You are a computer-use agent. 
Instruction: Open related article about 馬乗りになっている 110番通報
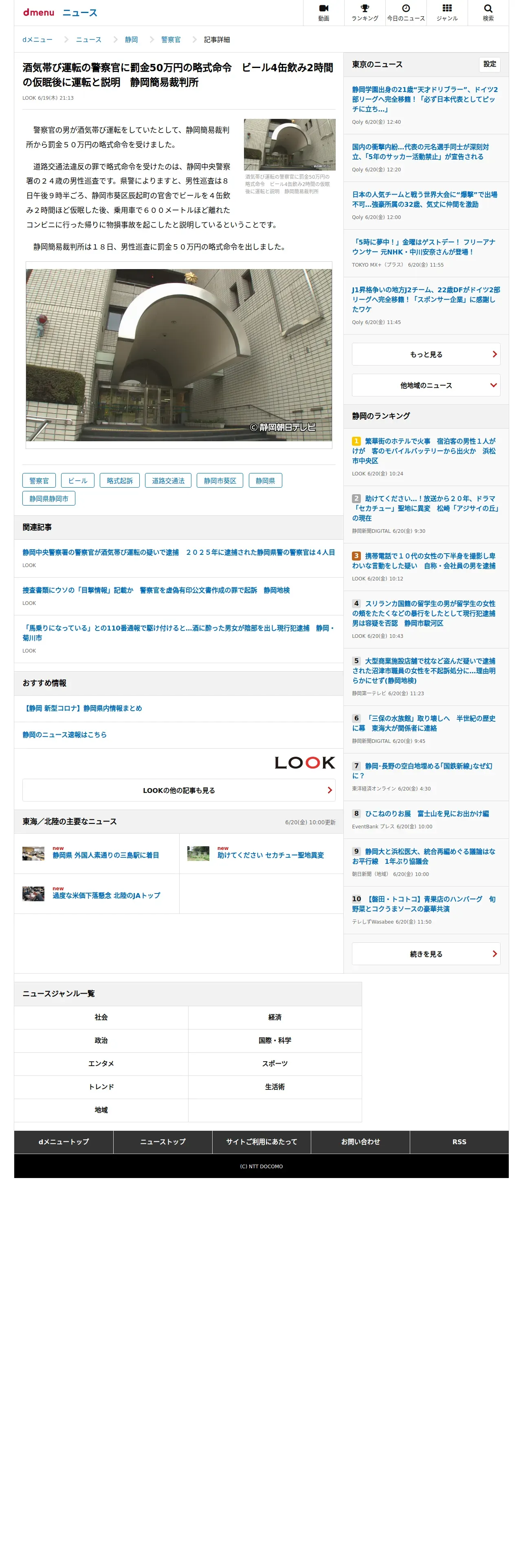[x=179, y=633]
